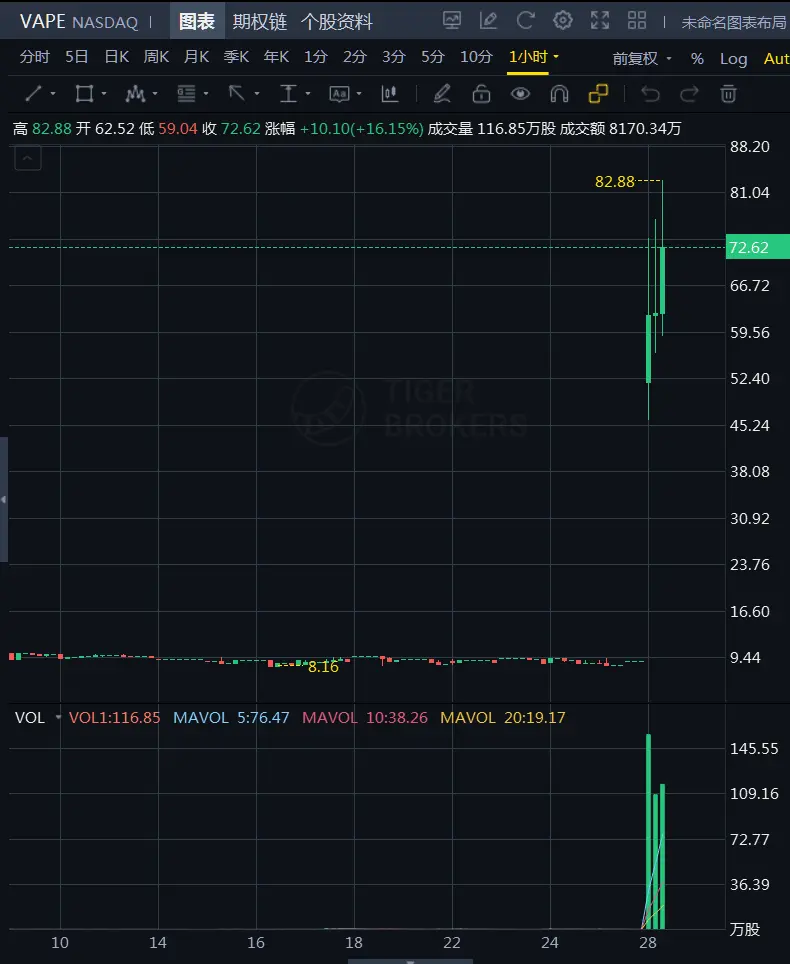The image size is (790, 964).
Task: Select the 日K timeframe
Action: coord(117,57)
